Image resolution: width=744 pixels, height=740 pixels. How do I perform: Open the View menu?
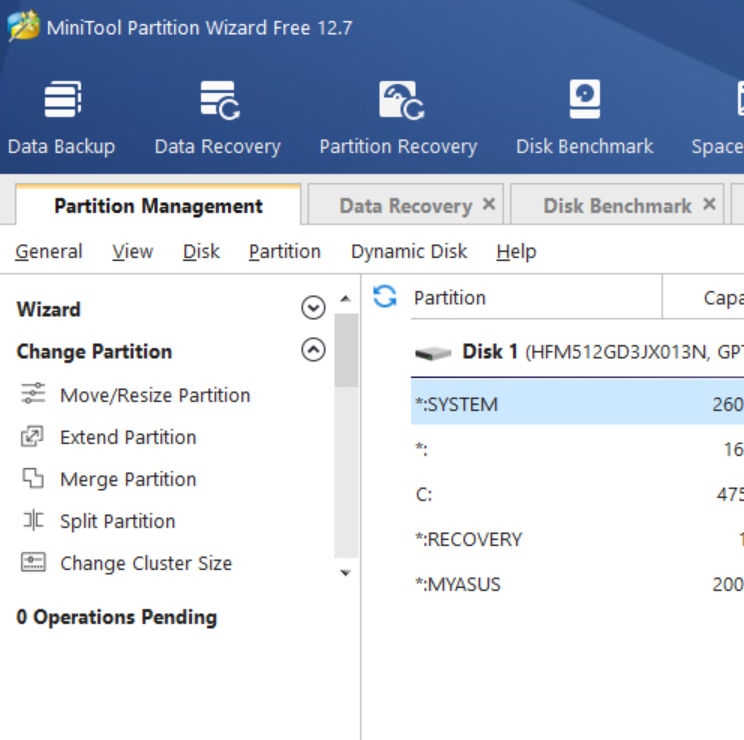(x=132, y=251)
